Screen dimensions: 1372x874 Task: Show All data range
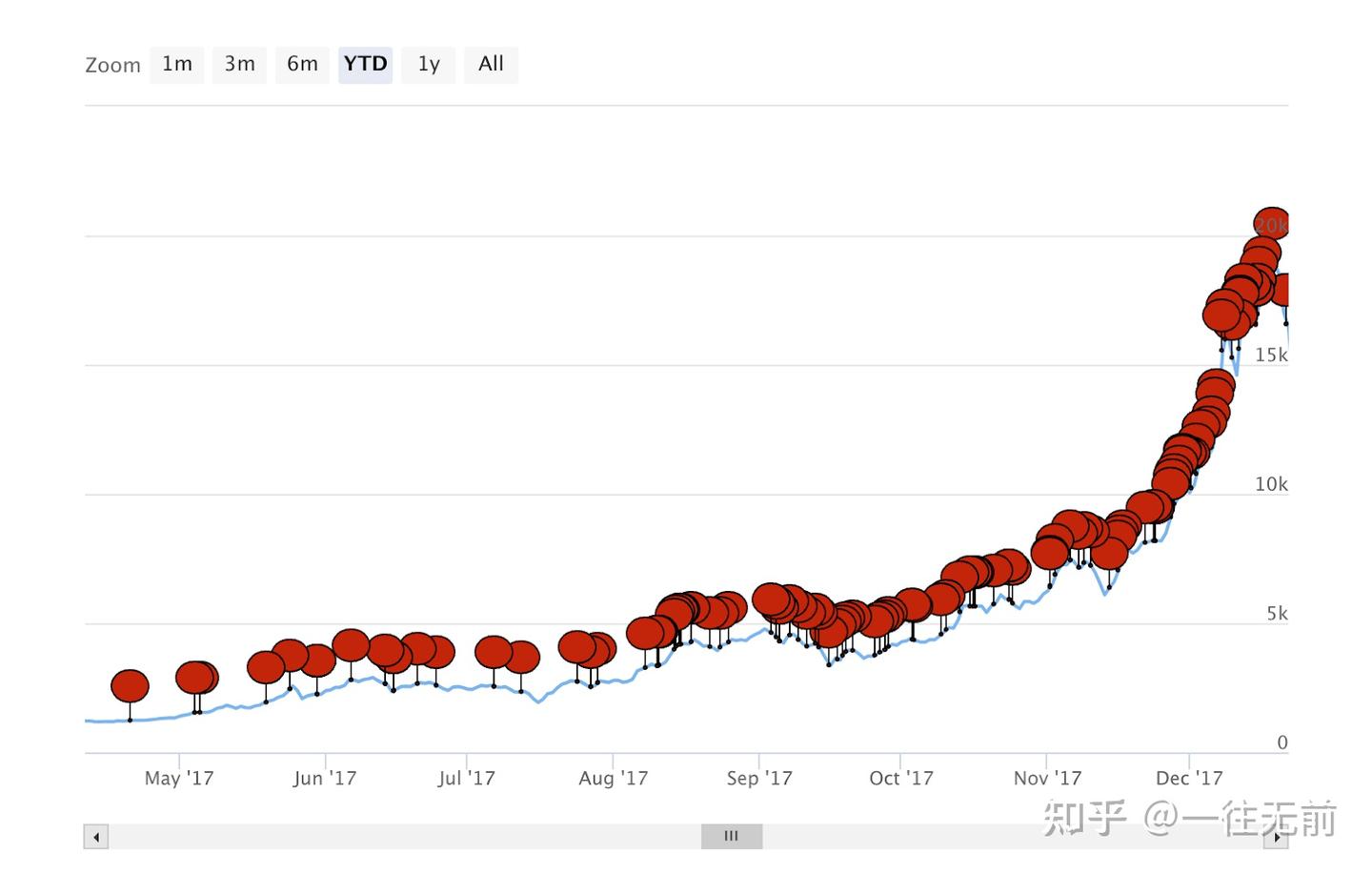[x=491, y=65]
